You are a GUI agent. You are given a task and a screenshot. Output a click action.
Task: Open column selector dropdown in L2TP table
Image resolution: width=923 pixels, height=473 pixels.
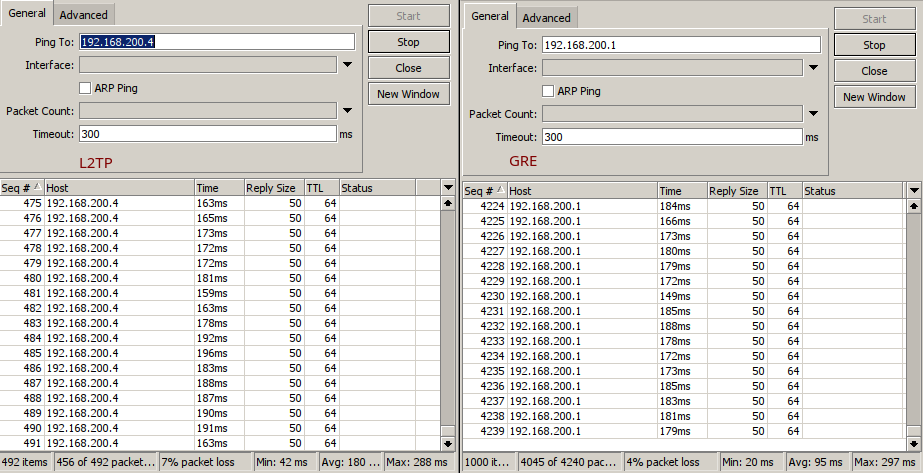[x=448, y=188]
